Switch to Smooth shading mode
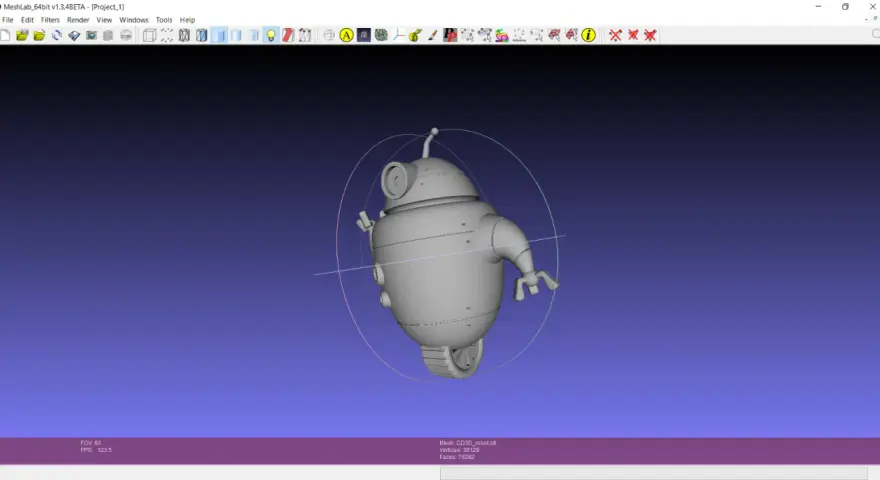The image size is (880, 480). click(x=254, y=35)
